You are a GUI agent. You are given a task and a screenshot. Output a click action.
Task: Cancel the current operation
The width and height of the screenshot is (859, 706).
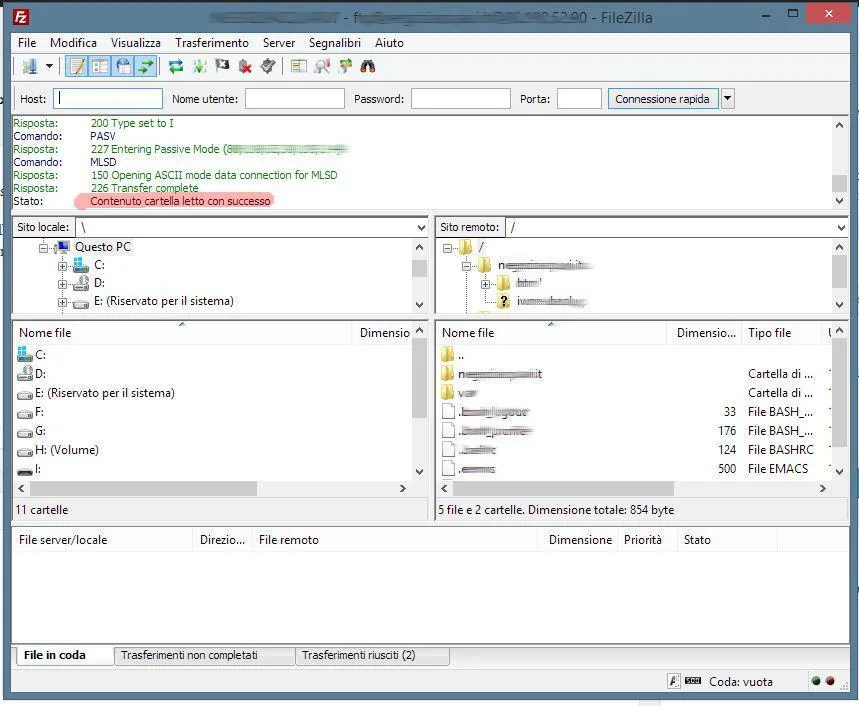pos(221,65)
